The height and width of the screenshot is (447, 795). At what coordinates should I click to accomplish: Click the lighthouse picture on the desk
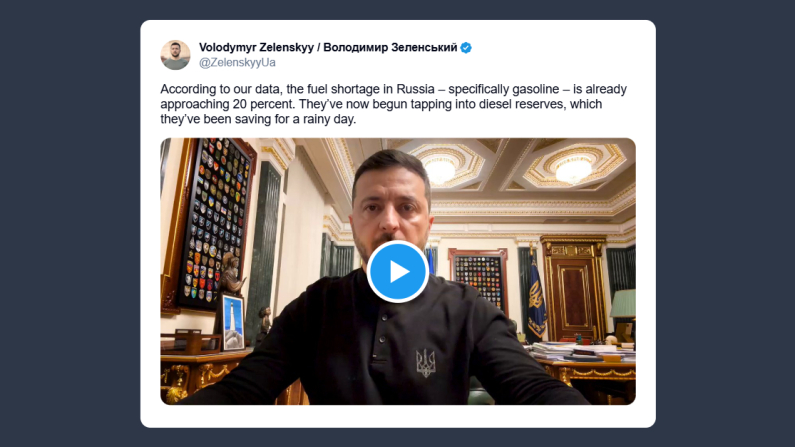[233, 323]
